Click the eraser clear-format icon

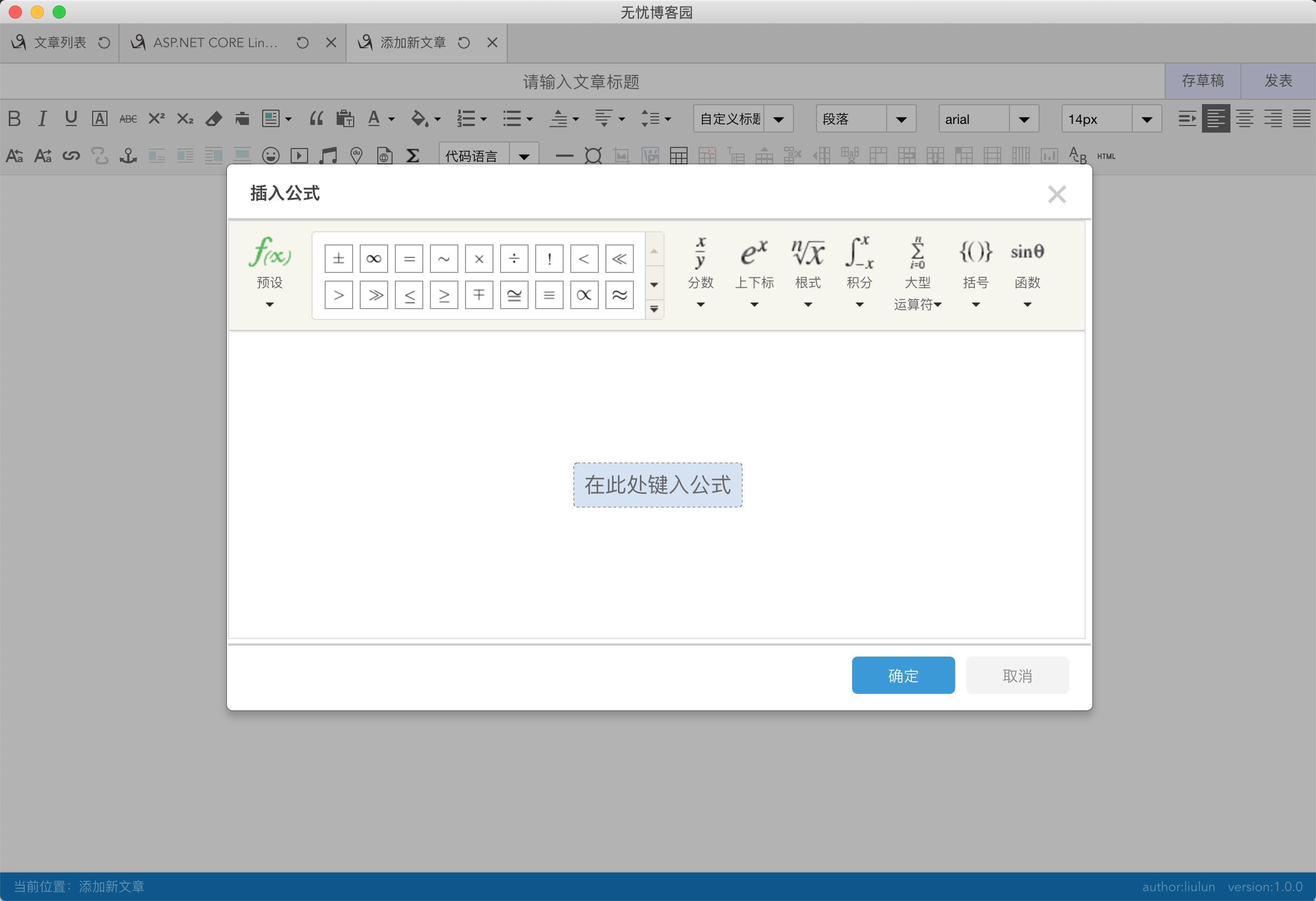(x=213, y=119)
